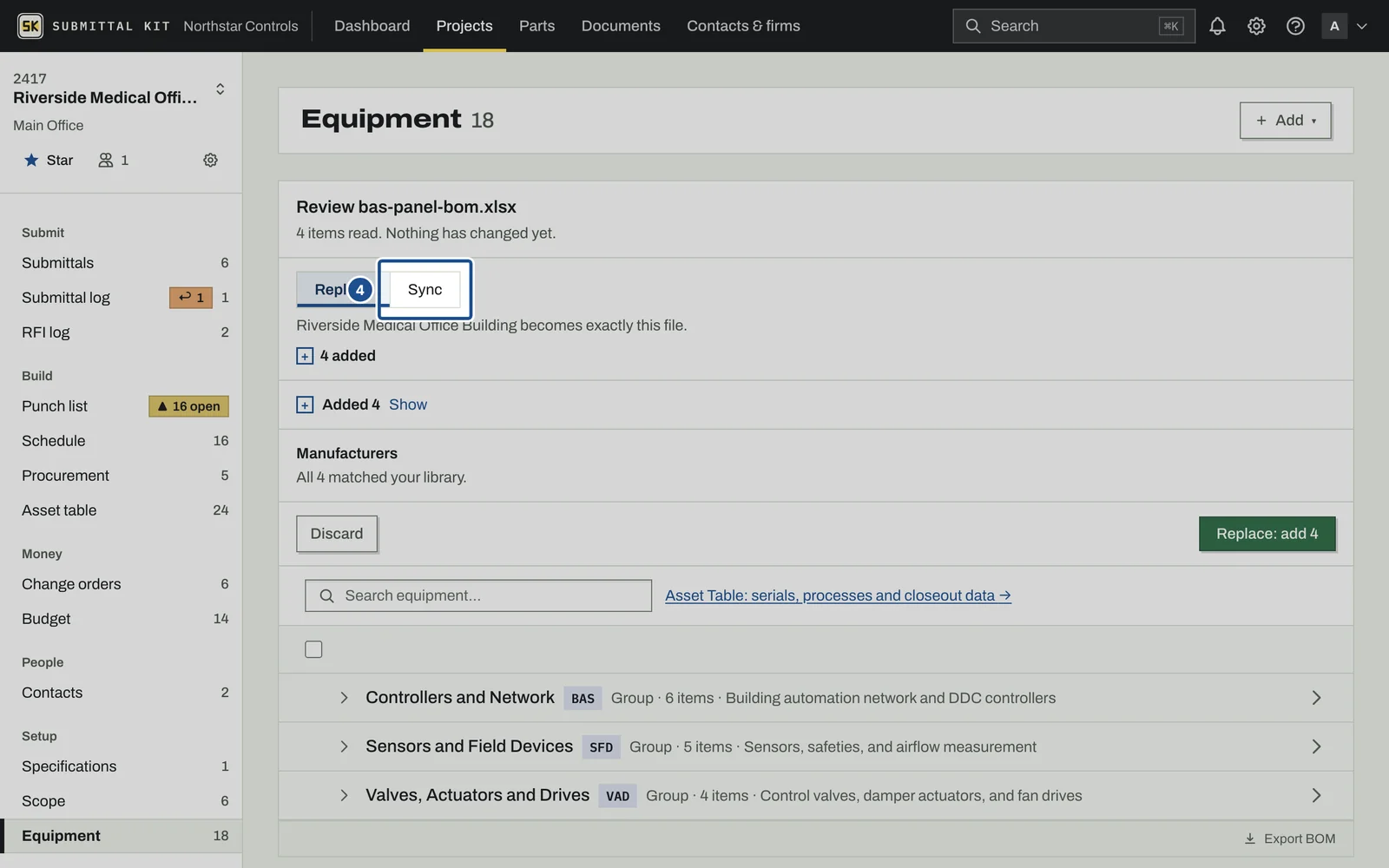
Task: Open the notifications bell
Action: 1217,26
